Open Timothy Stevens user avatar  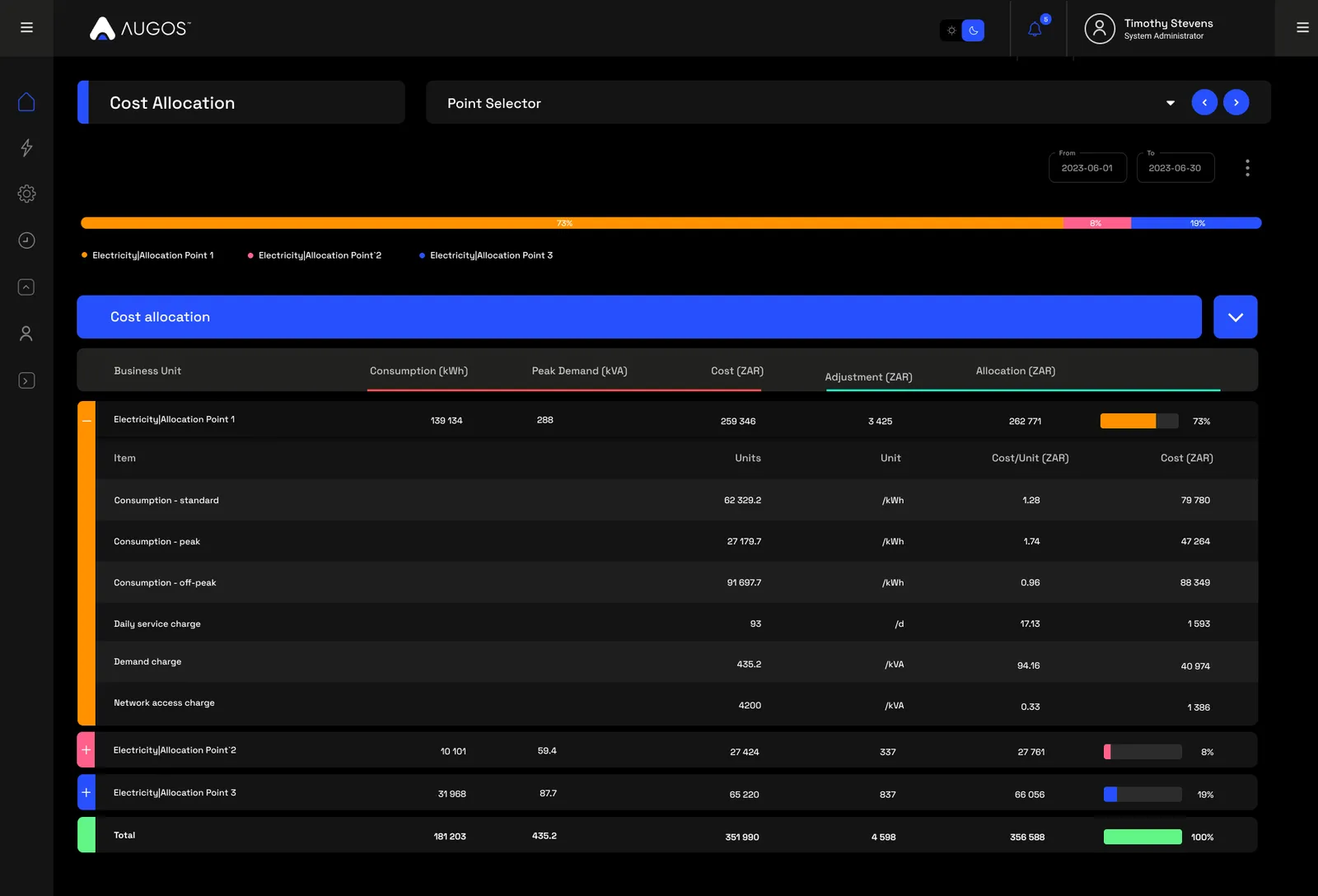[1100, 29]
